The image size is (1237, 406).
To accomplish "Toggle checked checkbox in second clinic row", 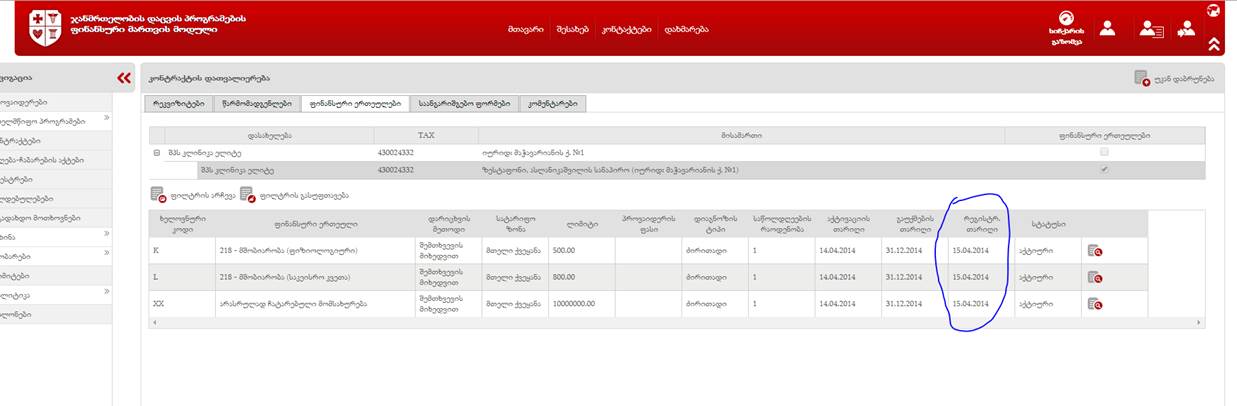I will click(1103, 170).
